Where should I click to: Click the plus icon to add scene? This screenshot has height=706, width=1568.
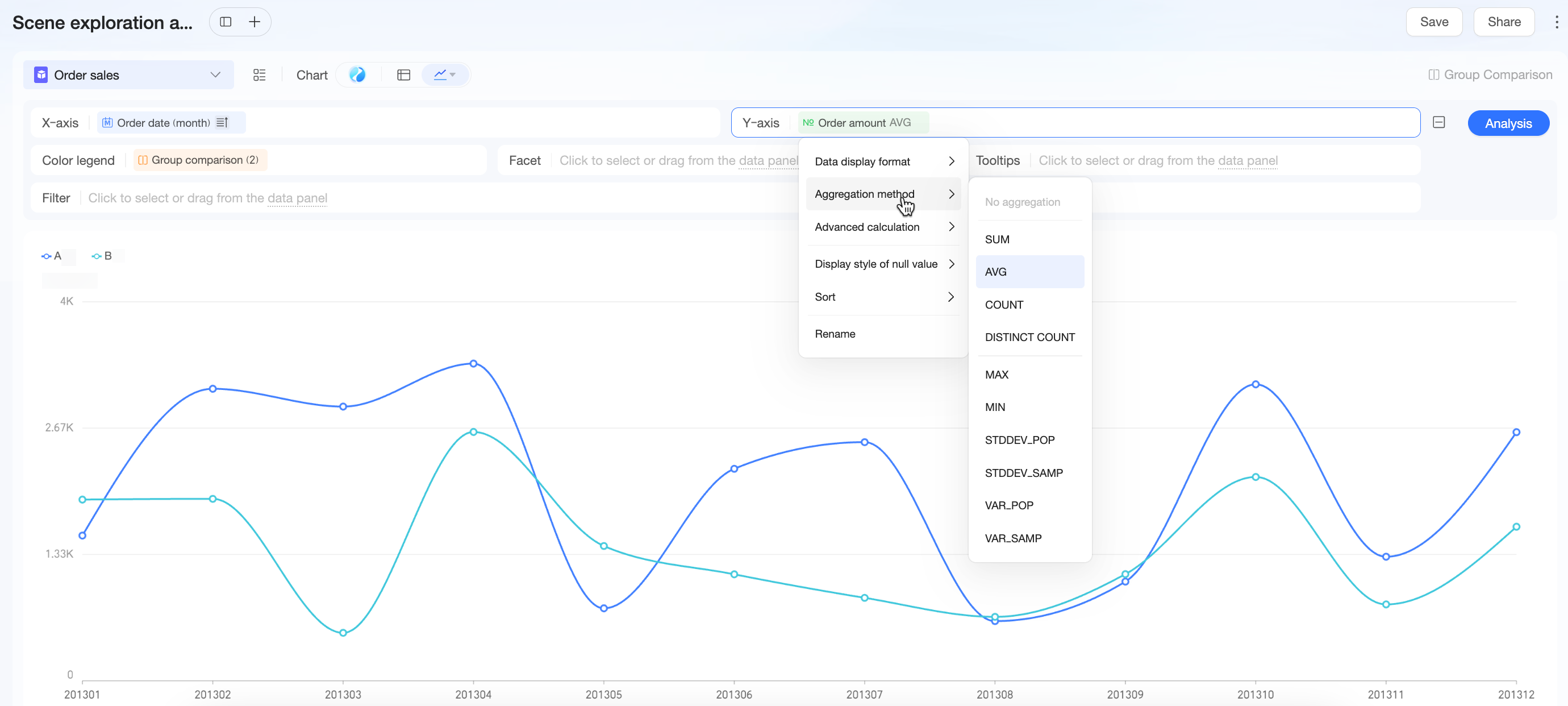tap(255, 22)
